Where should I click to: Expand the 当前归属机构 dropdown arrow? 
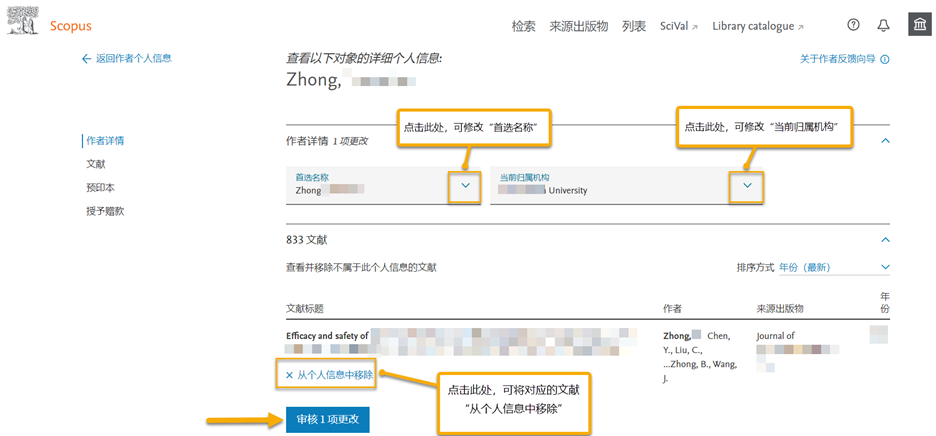[747, 186]
